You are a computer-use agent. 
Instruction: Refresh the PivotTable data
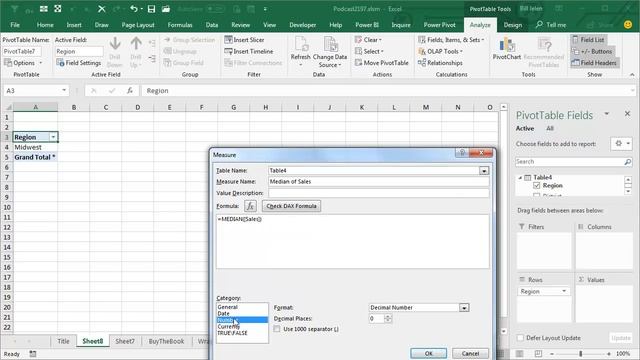(300, 51)
